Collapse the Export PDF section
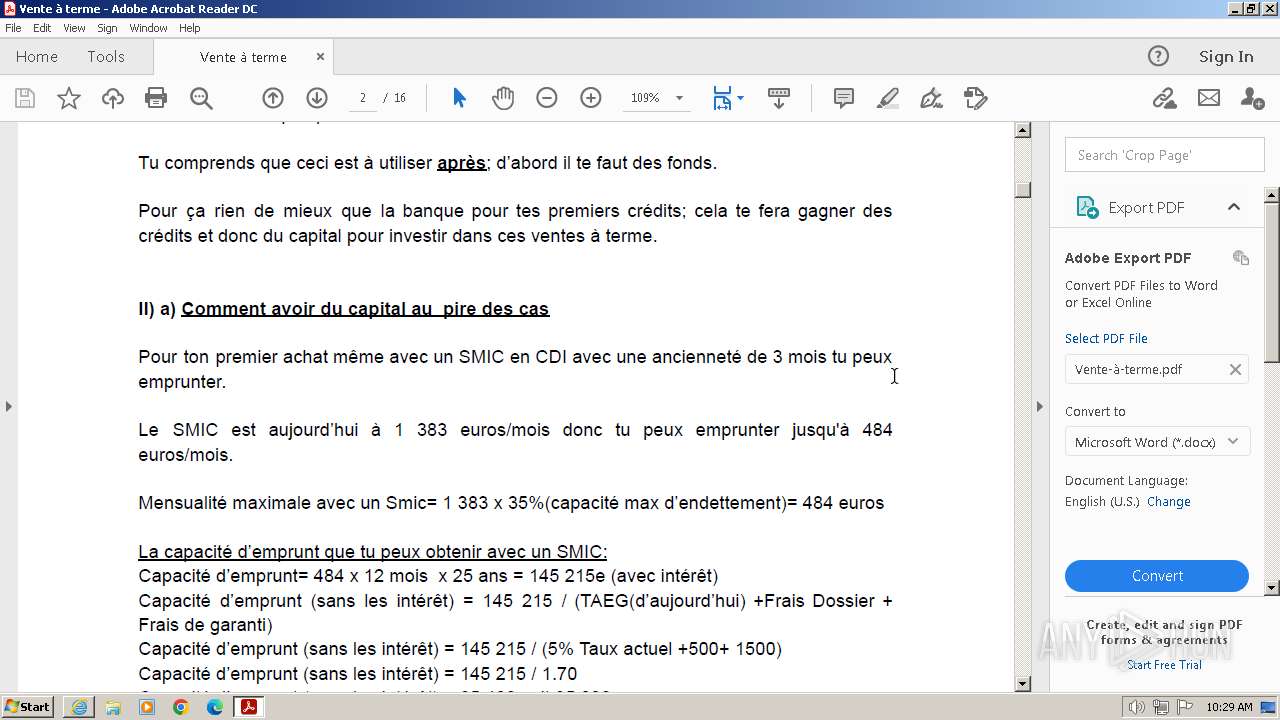 [x=1234, y=207]
